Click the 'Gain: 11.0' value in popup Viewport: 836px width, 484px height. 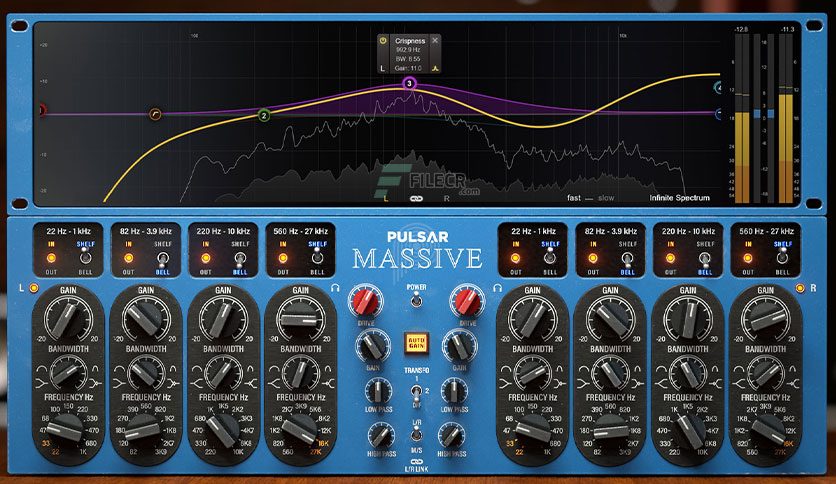pyautogui.click(x=408, y=69)
